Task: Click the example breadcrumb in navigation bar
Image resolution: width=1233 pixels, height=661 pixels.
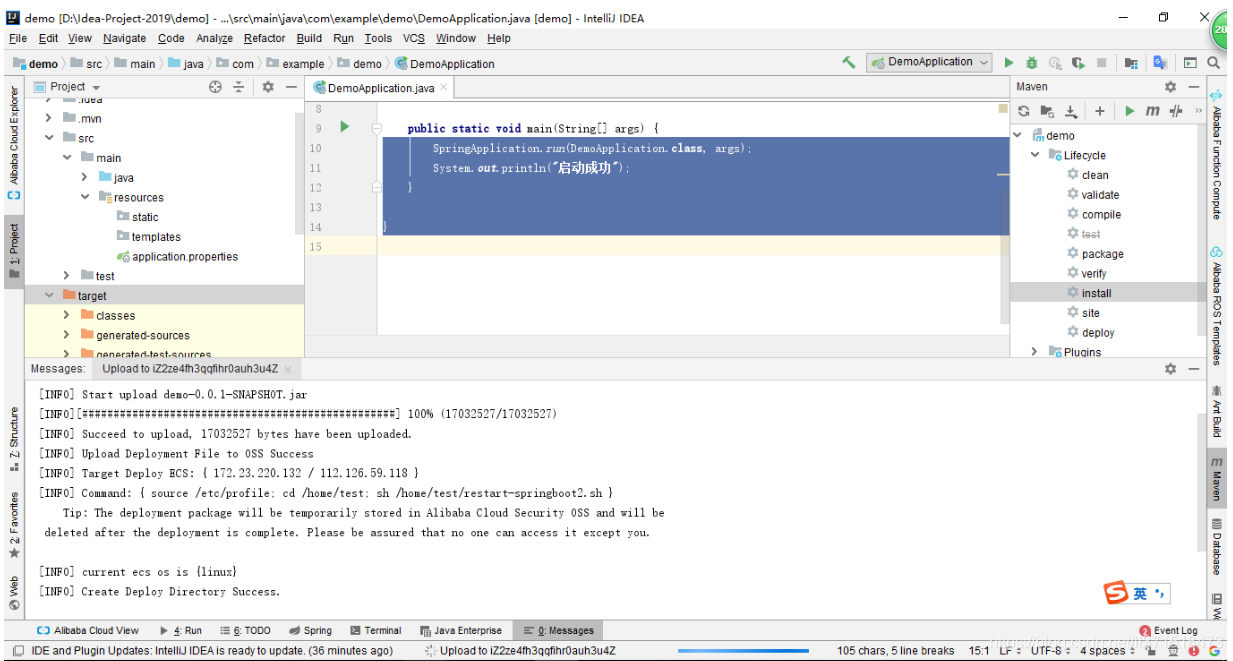Action: click(302, 63)
